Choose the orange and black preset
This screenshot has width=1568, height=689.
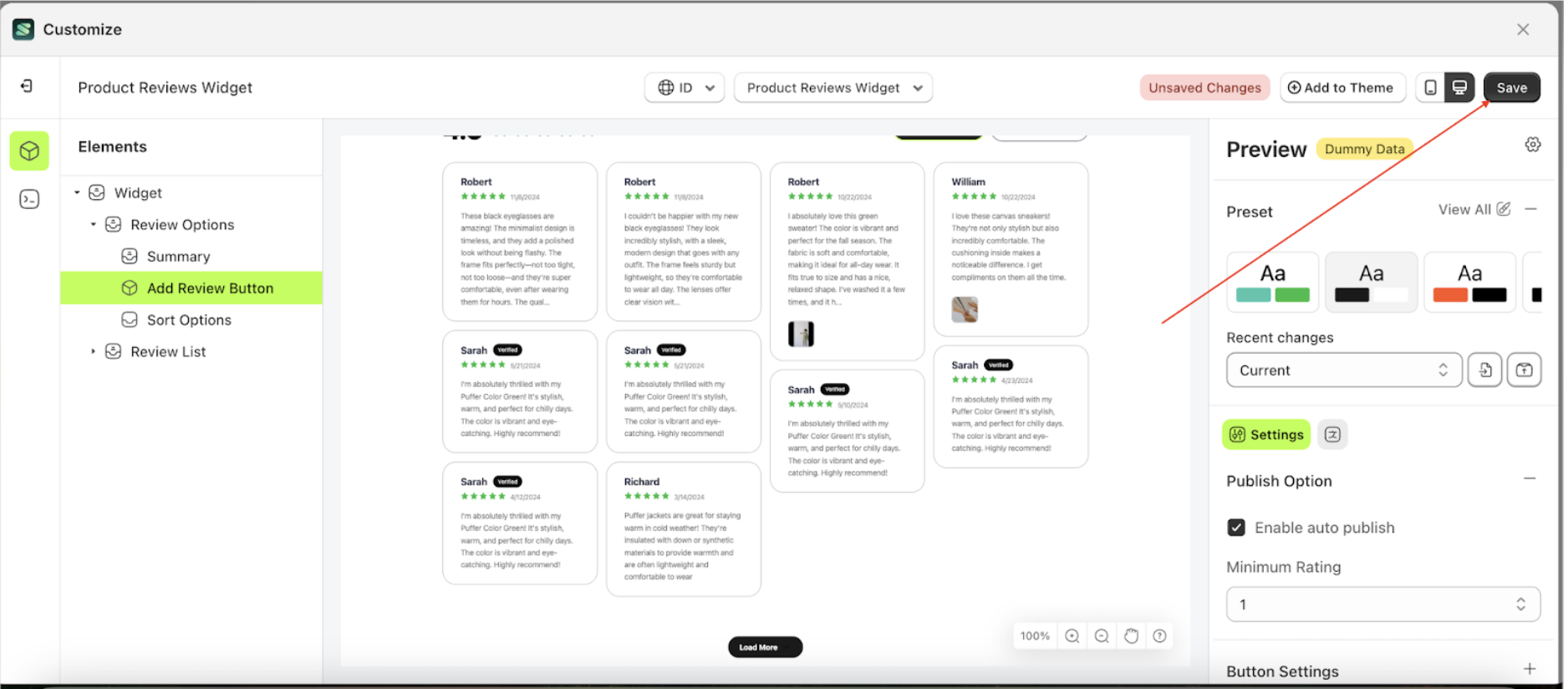[1469, 283]
